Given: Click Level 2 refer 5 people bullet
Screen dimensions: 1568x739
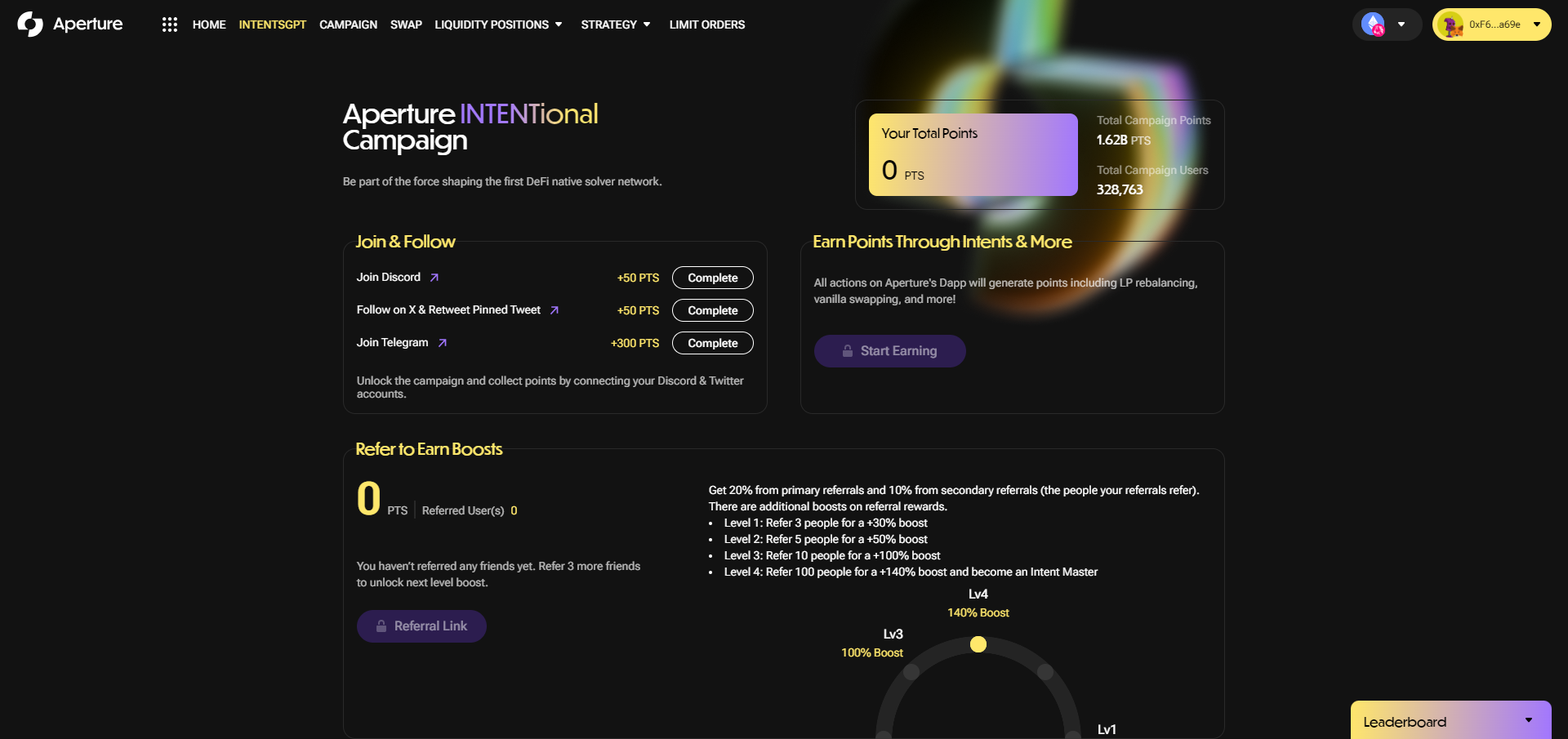Looking at the screenshot, I should click(x=826, y=539).
